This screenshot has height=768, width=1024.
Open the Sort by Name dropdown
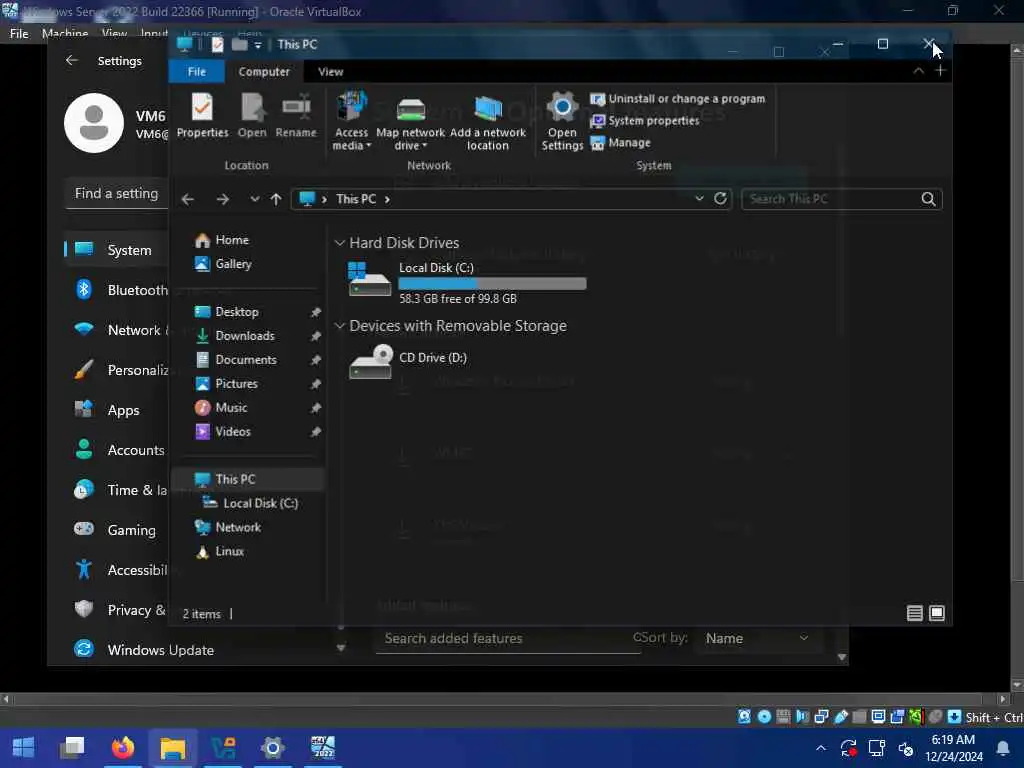pyautogui.click(x=758, y=639)
